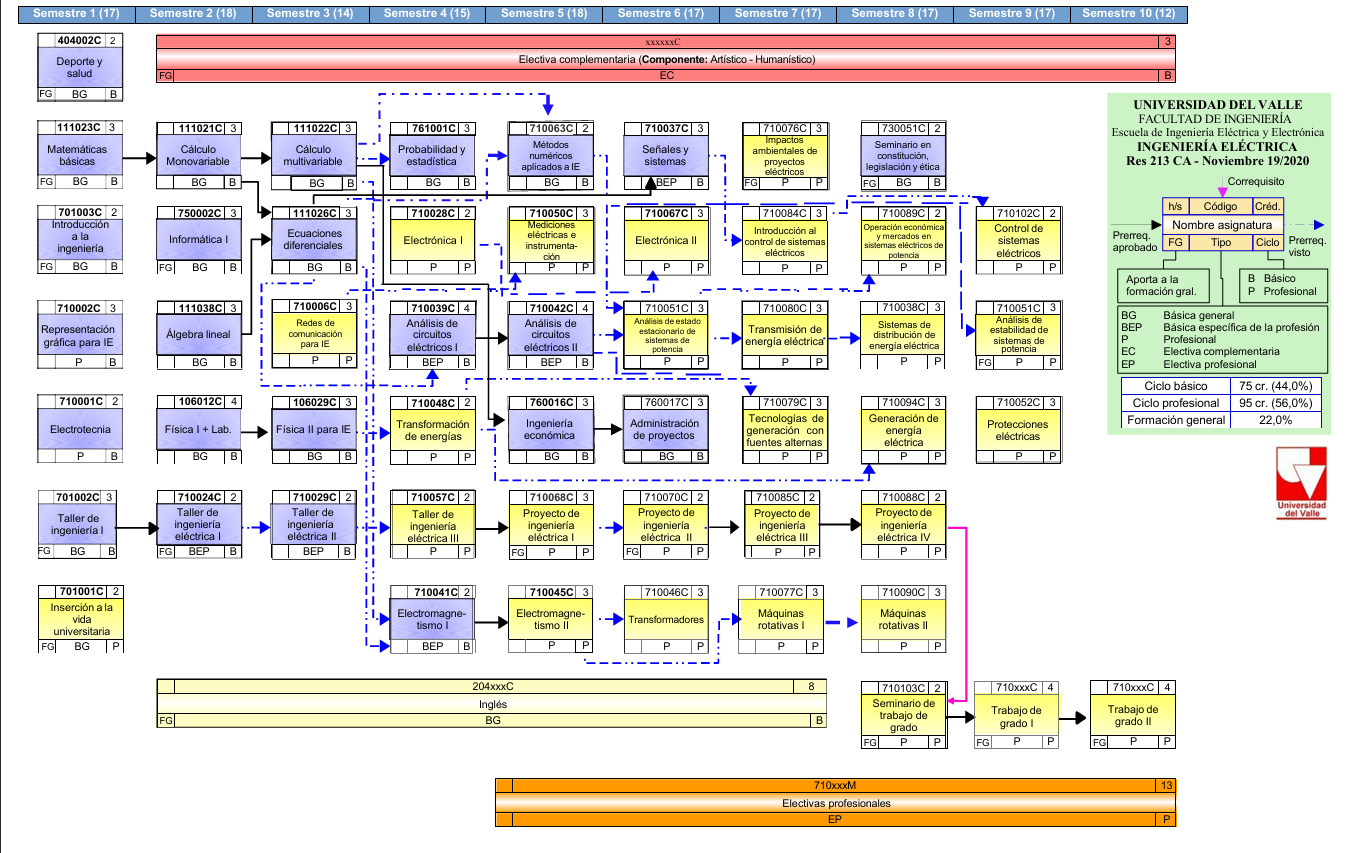
Task: Open the Ecuaciones diferenciales course box
Action: point(313,239)
